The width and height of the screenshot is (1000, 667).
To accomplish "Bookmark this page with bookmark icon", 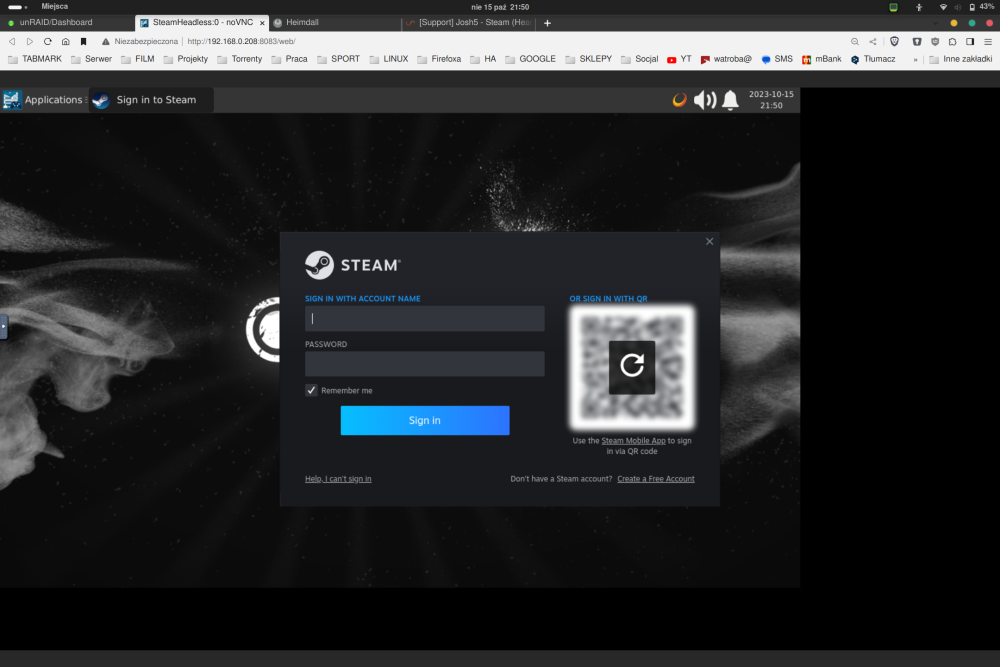I will [84, 41].
